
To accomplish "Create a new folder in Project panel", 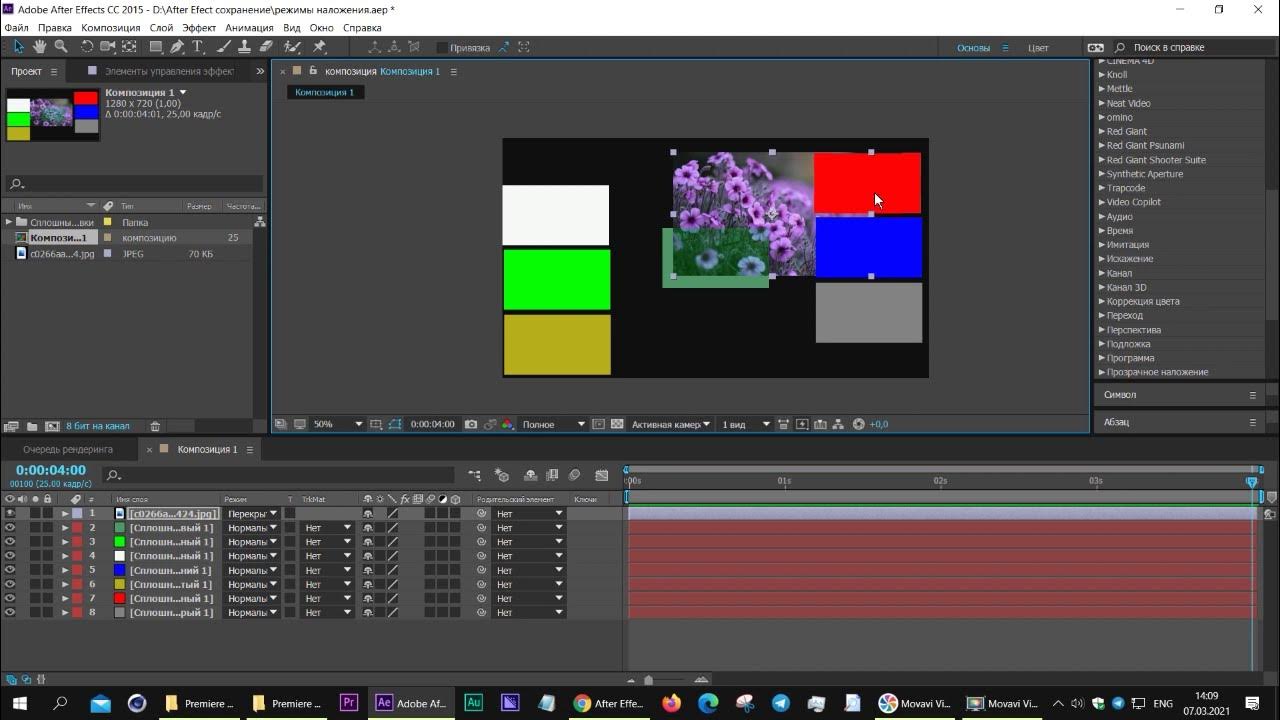I will 32,426.
